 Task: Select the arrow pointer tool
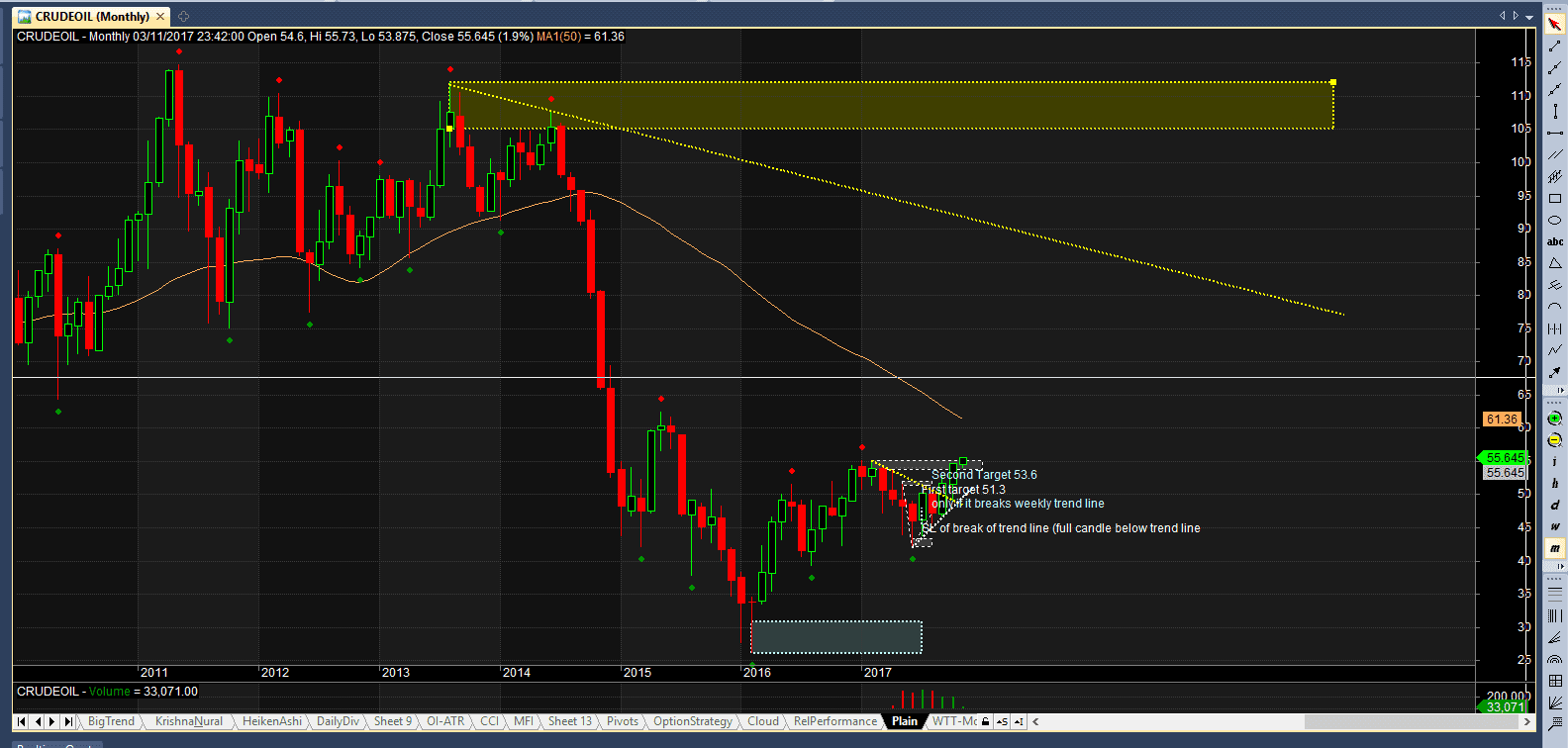1554,23
